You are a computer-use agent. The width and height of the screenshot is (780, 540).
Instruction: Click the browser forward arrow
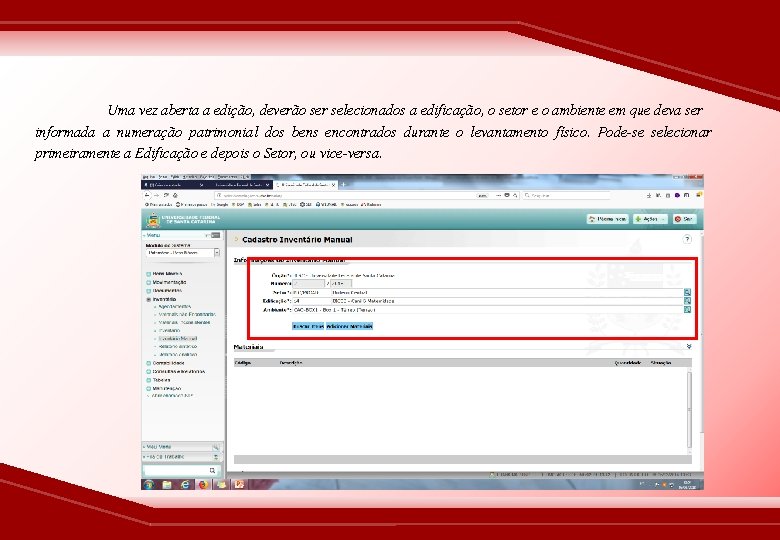pyautogui.click(x=156, y=195)
